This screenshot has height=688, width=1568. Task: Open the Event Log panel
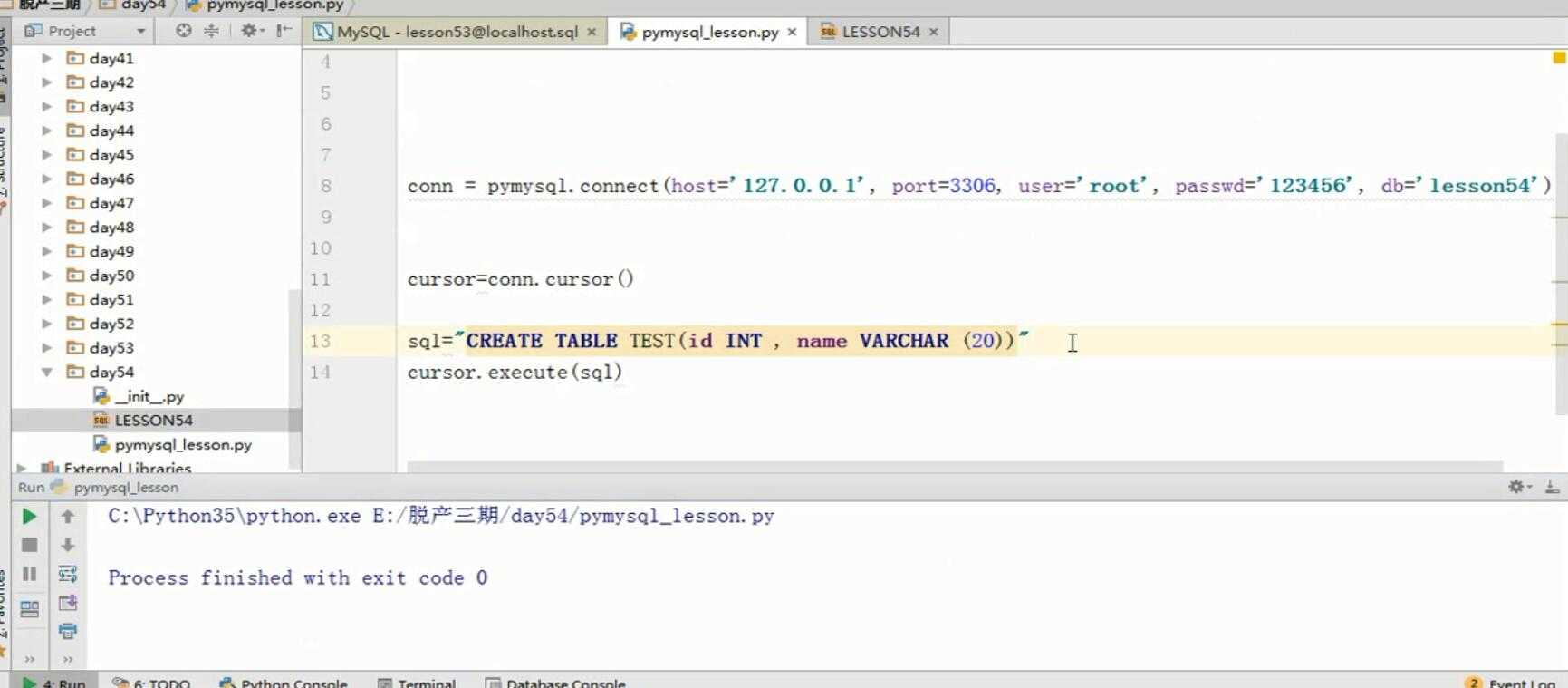[1511, 682]
